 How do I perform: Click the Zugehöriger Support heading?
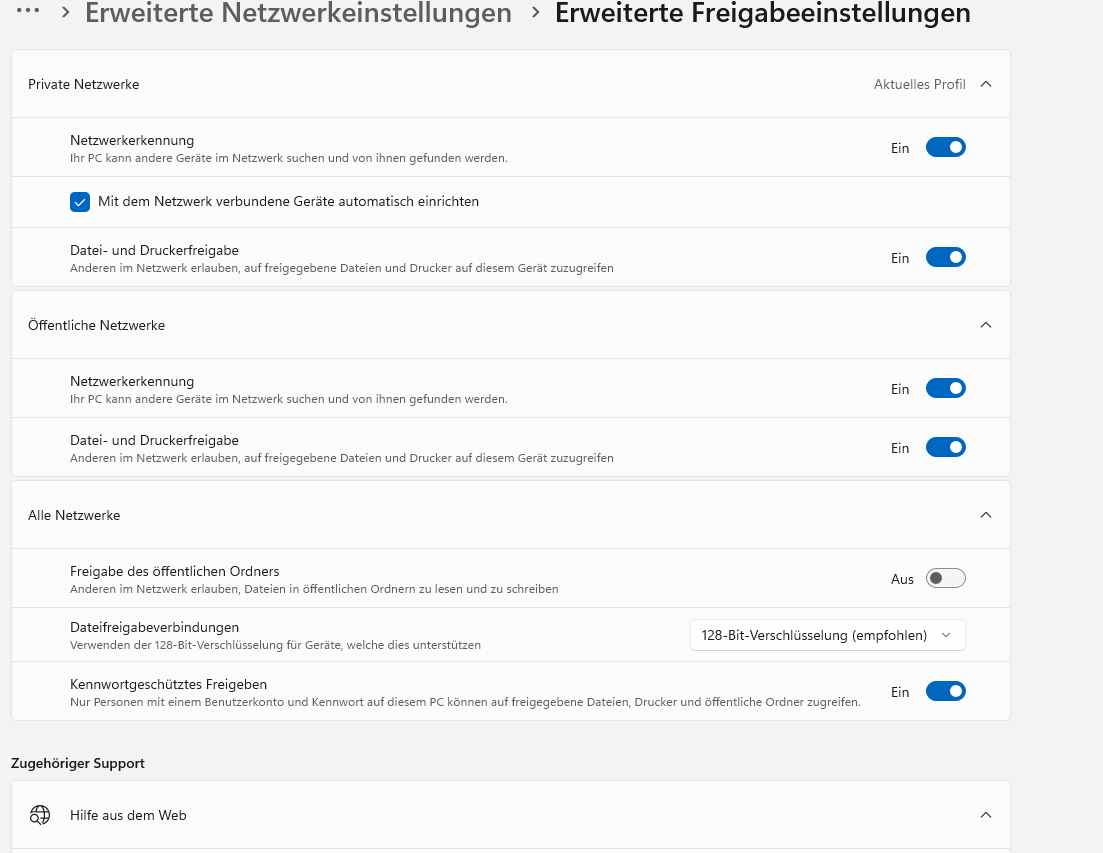pyautogui.click(x=78, y=763)
